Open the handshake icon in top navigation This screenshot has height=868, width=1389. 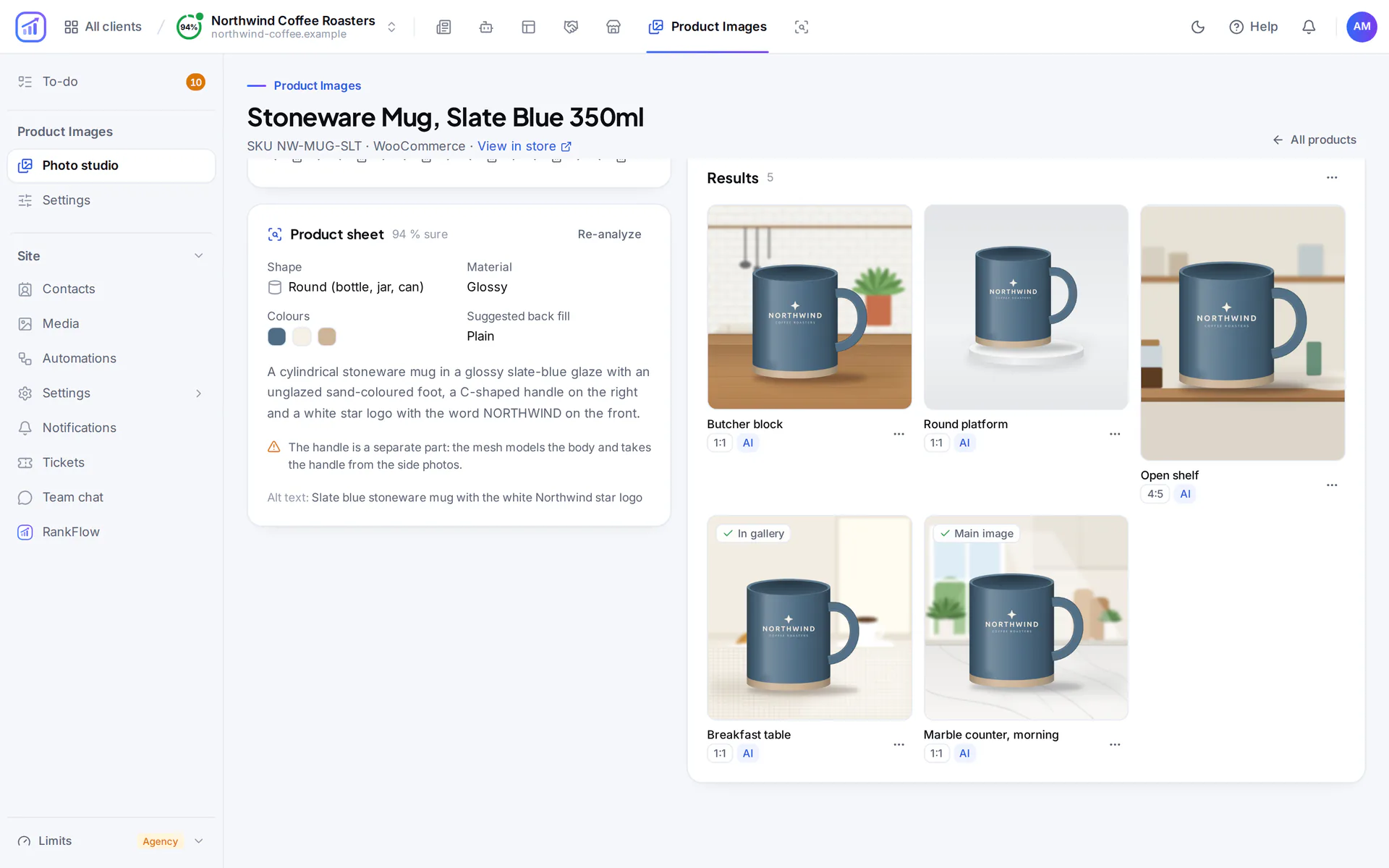pos(571,27)
